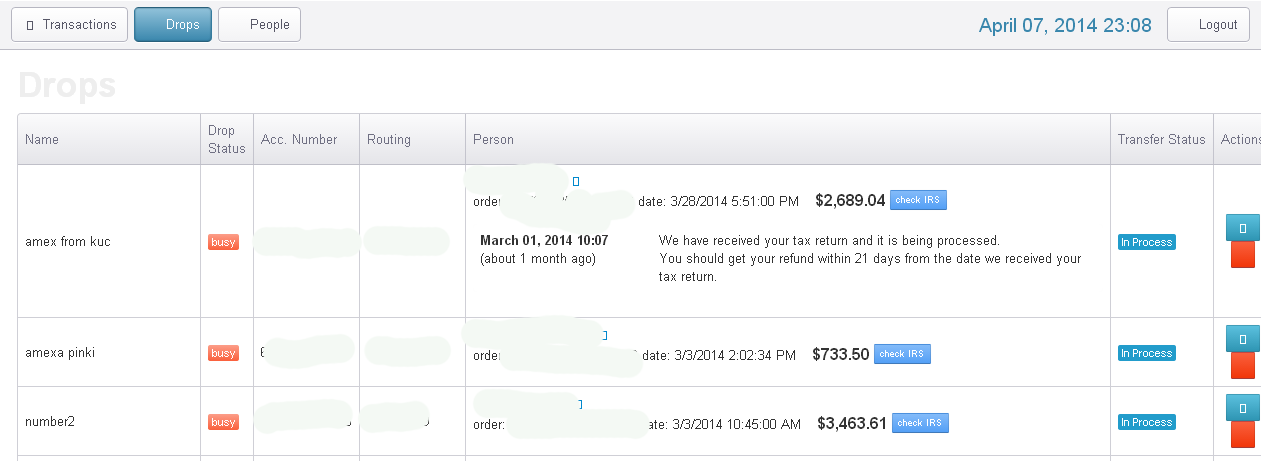The width and height of the screenshot is (1261, 461).
Task: Select the name 'amexa pinki'
Action: 60,353
